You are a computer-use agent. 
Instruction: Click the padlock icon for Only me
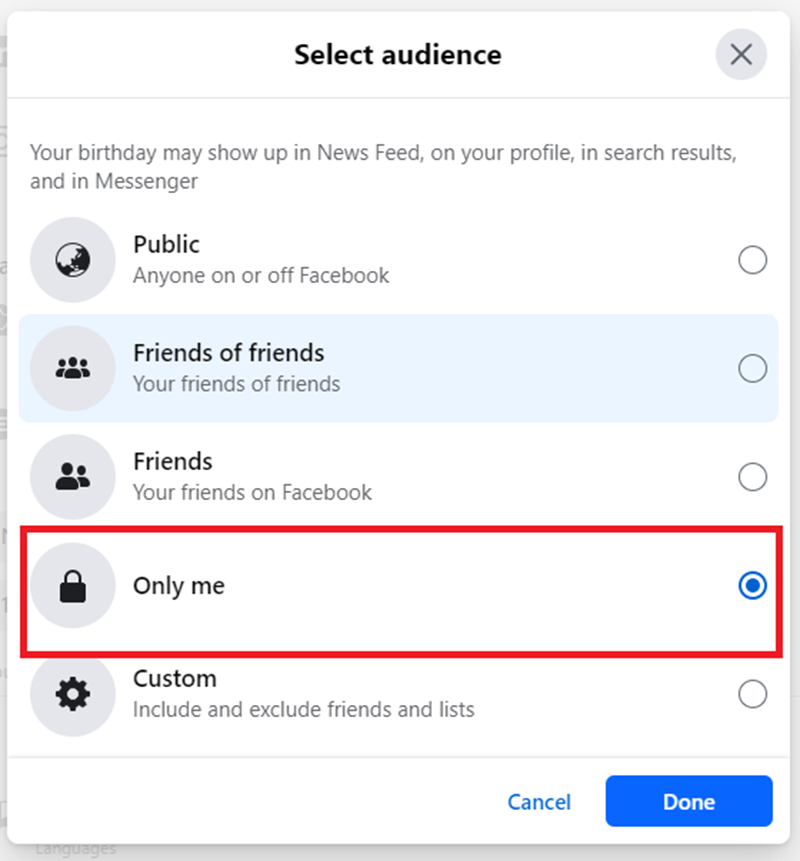(x=73, y=586)
